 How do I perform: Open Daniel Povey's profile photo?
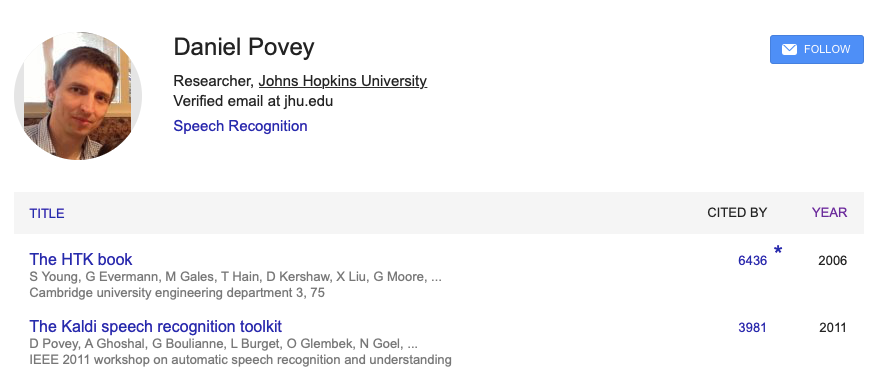point(78,96)
